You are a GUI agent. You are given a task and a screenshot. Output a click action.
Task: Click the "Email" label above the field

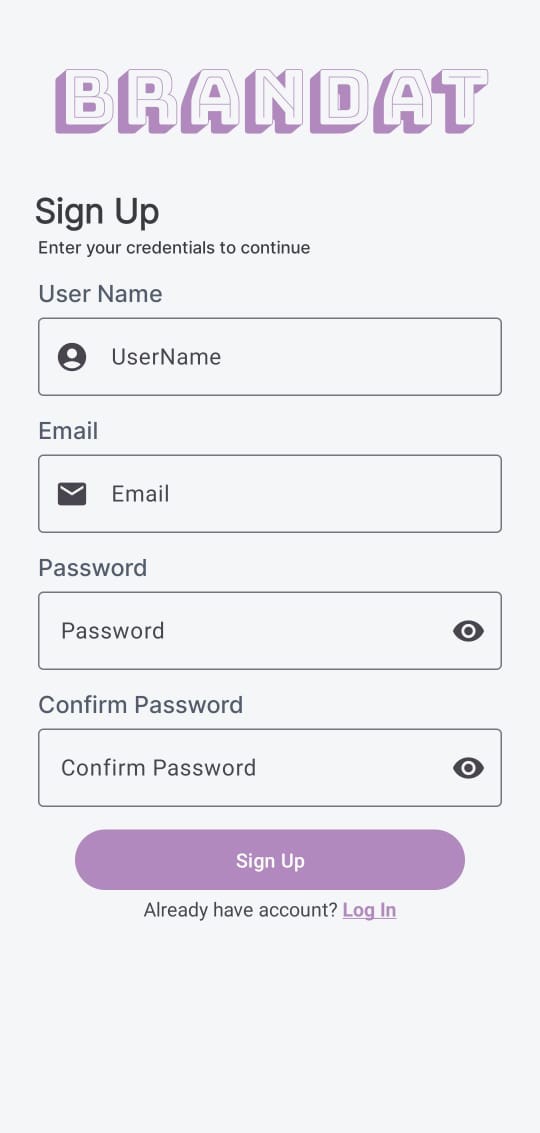click(68, 431)
